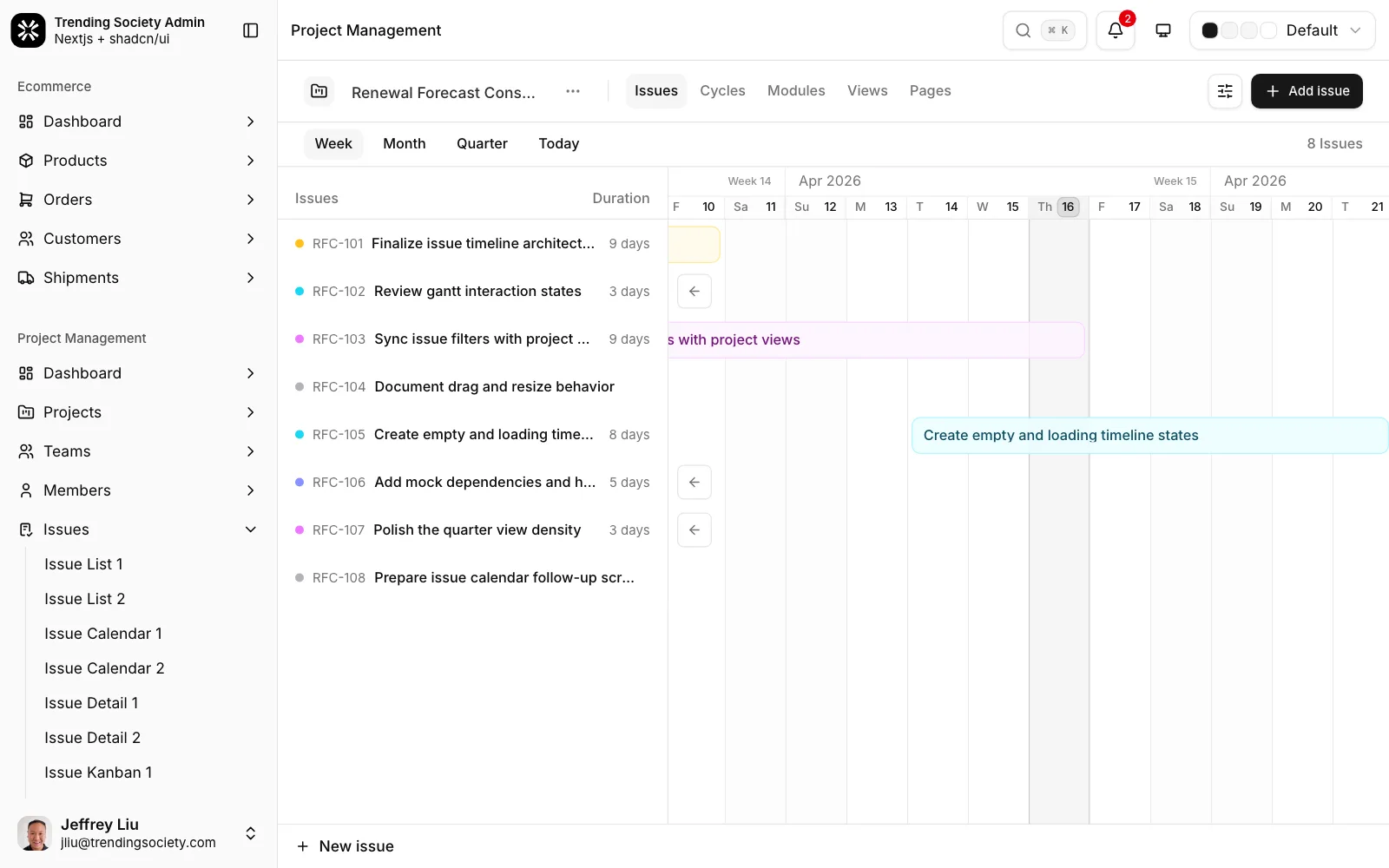The width and height of the screenshot is (1389, 868).
Task: Click the project folder icon
Action: tap(319, 91)
